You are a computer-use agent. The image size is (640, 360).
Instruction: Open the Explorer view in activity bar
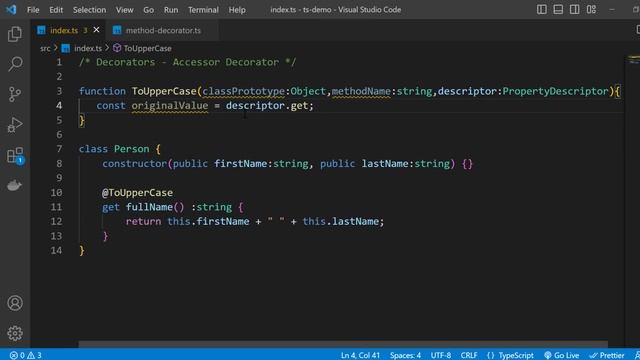[x=15, y=34]
